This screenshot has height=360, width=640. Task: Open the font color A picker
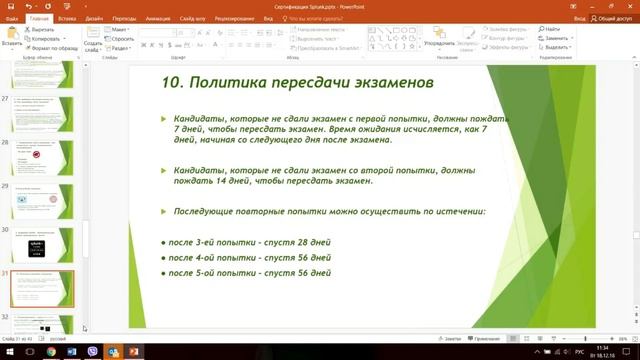coord(215,45)
